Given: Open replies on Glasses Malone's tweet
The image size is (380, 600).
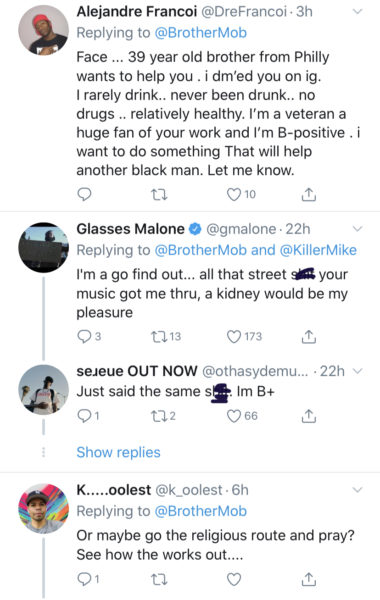Looking at the screenshot, I should 84,336.
